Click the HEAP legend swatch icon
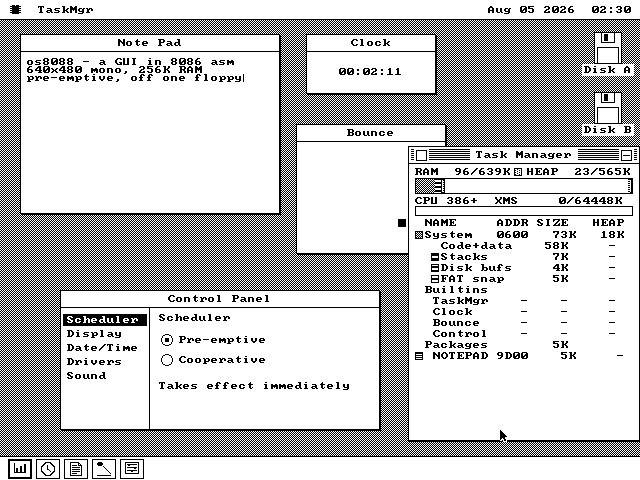640x480 pixels. click(518, 172)
